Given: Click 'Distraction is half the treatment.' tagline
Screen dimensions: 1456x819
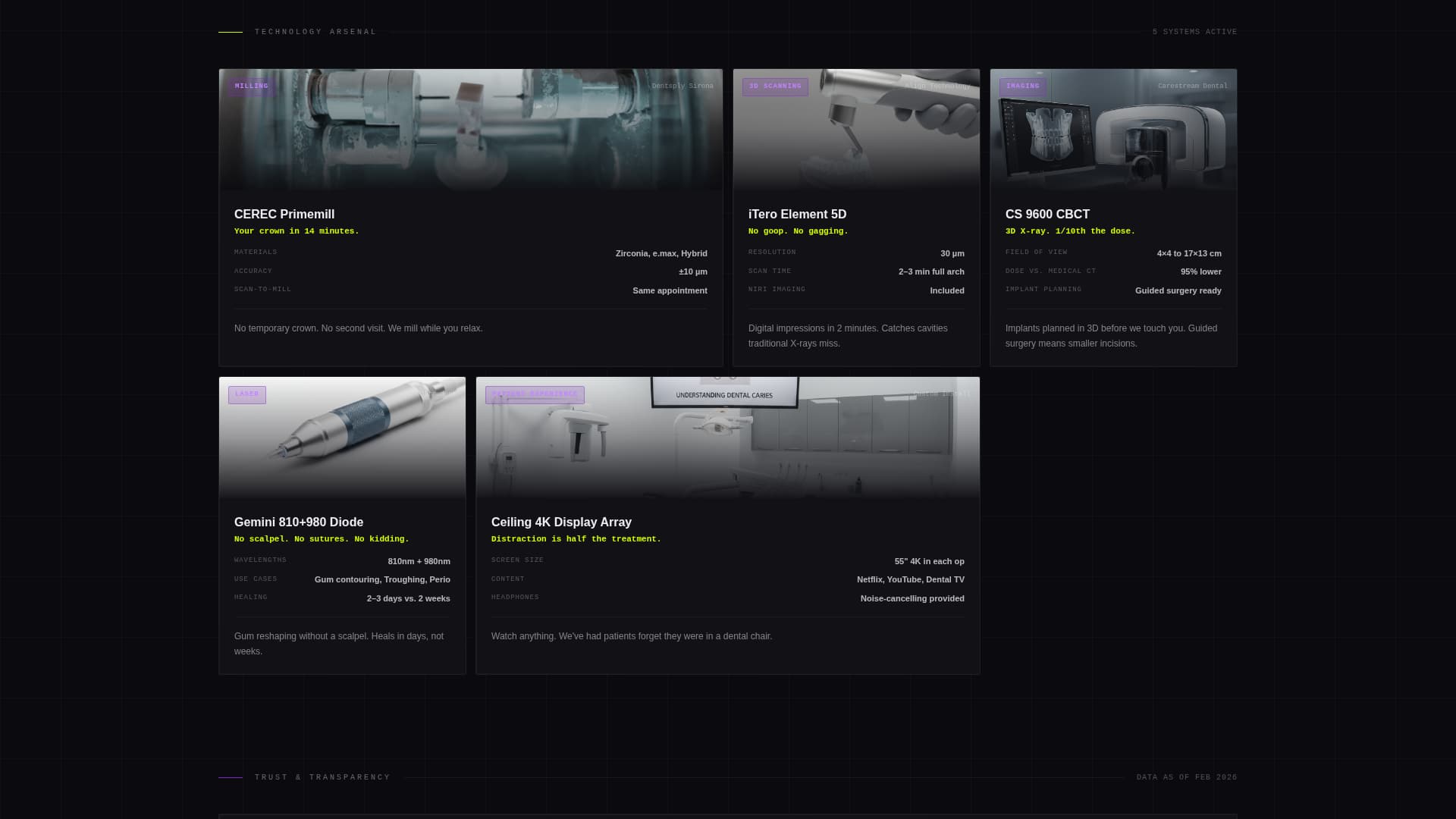Looking at the screenshot, I should pos(576,539).
